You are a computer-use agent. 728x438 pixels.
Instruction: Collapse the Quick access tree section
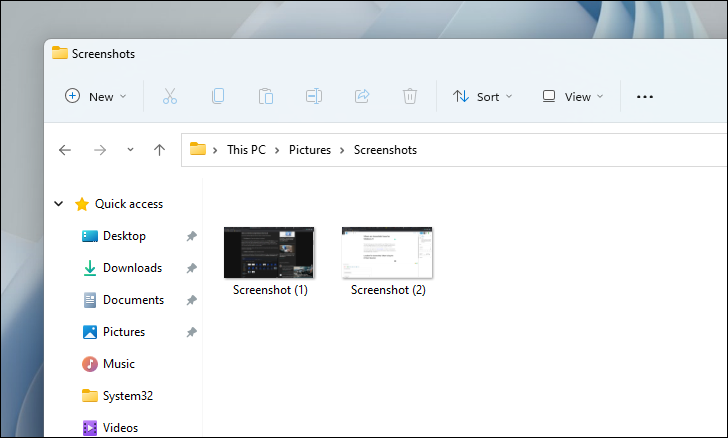pyautogui.click(x=58, y=203)
